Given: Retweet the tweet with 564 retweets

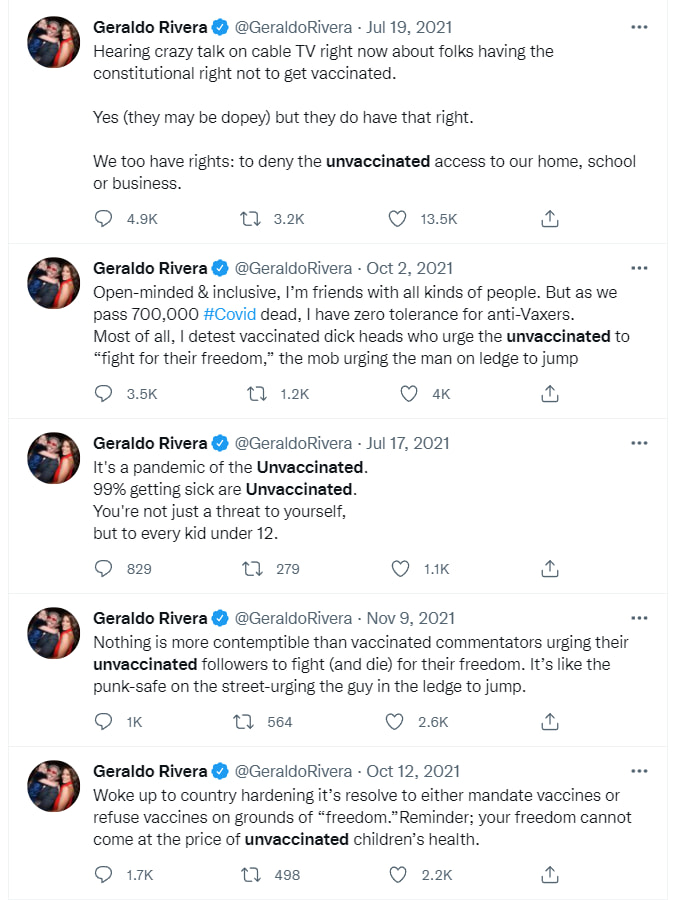Looking at the screenshot, I should click(x=242, y=721).
